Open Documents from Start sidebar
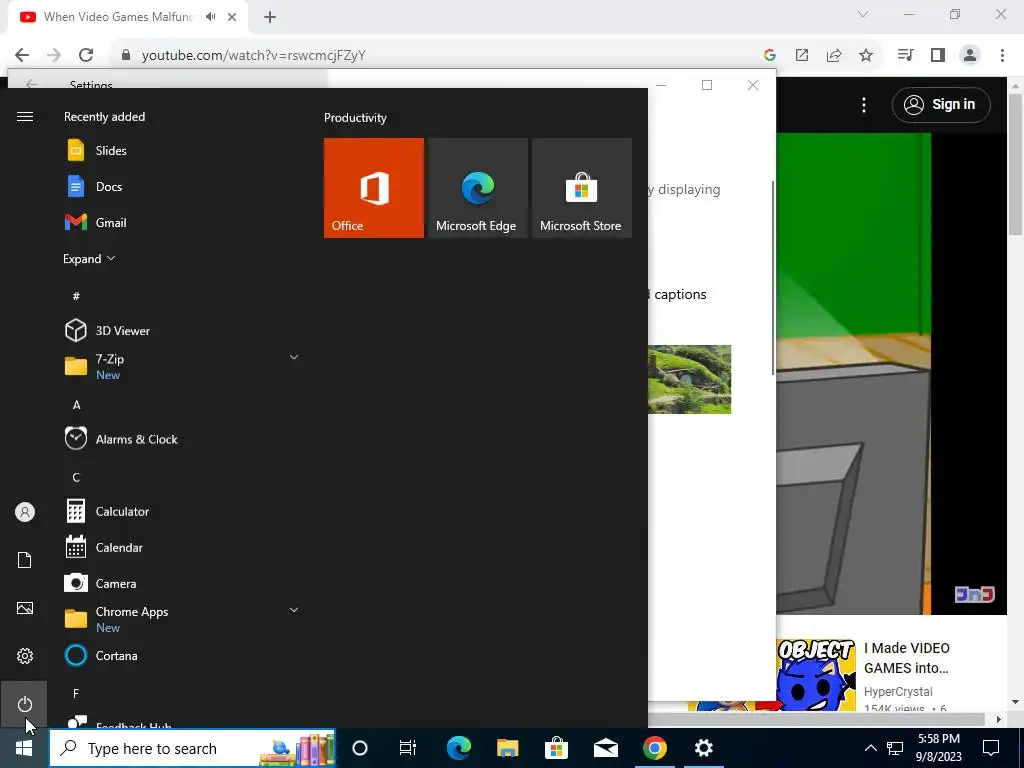Viewport: 1024px width, 768px height. [24, 560]
